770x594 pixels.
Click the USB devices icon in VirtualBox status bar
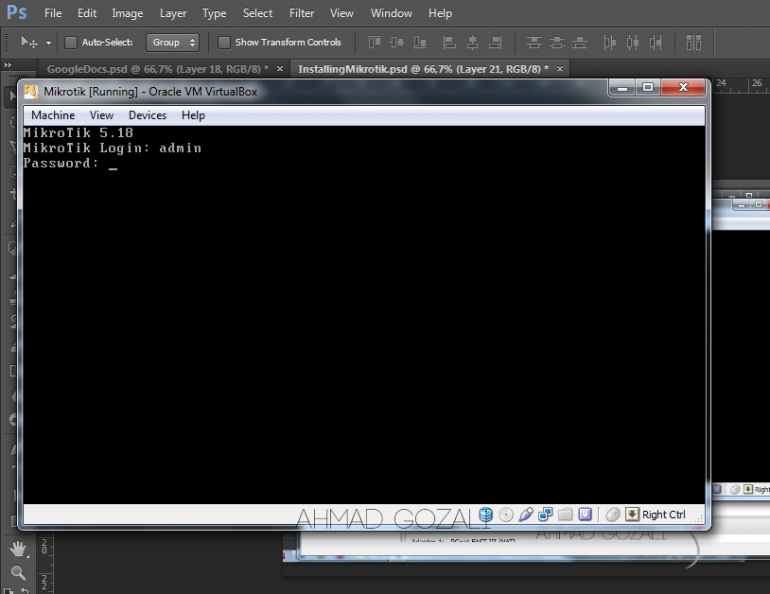[x=526, y=515]
